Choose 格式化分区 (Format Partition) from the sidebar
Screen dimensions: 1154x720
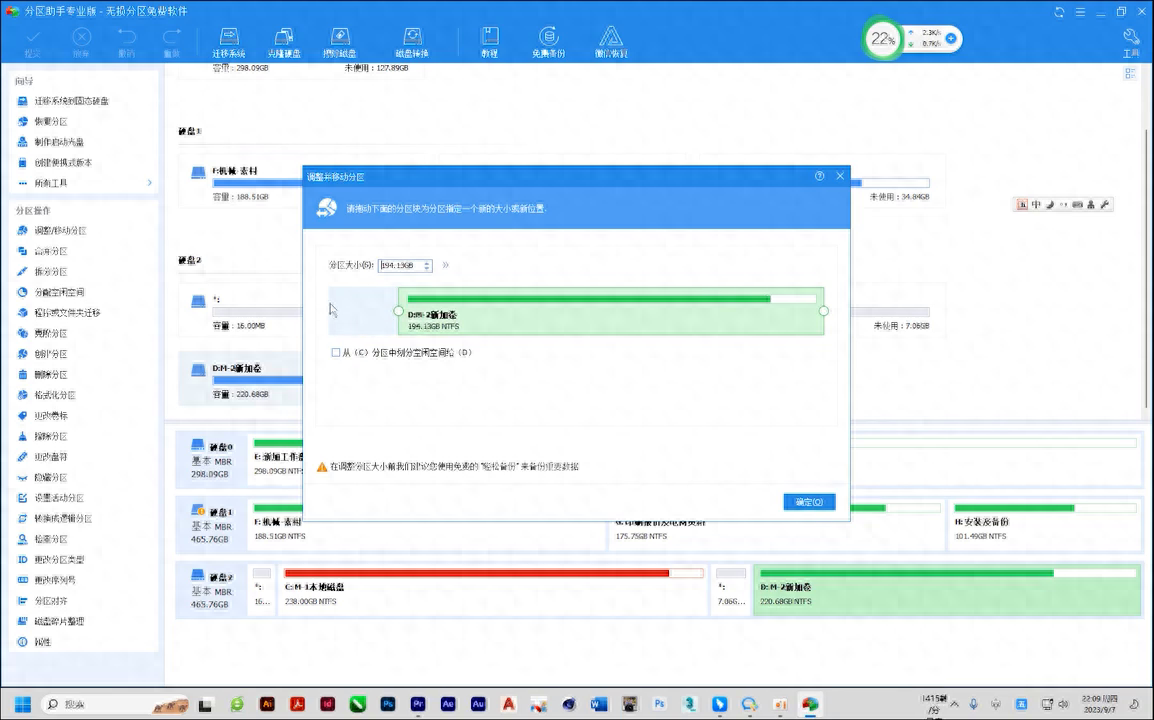pyautogui.click(x=54, y=395)
